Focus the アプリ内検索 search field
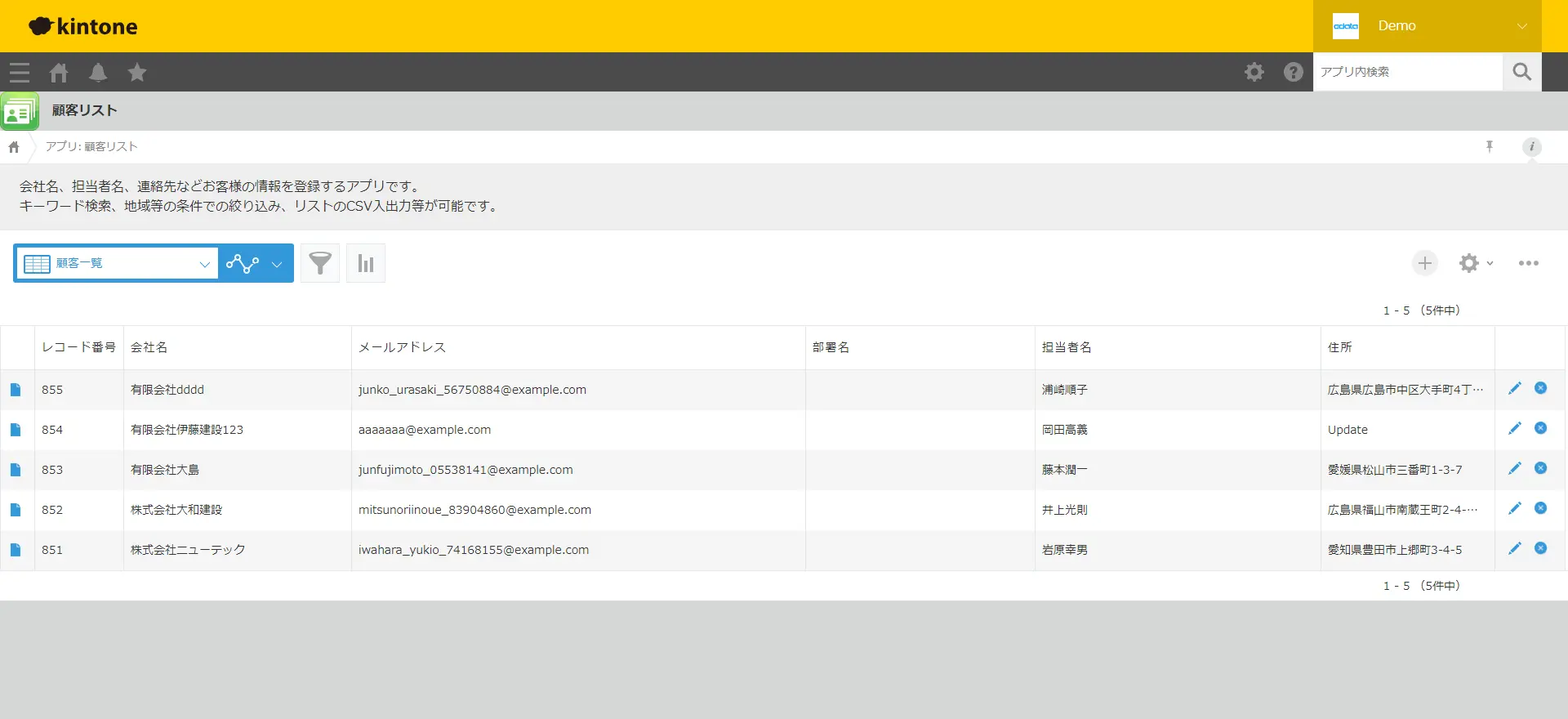 click(x=1408, y=72)
